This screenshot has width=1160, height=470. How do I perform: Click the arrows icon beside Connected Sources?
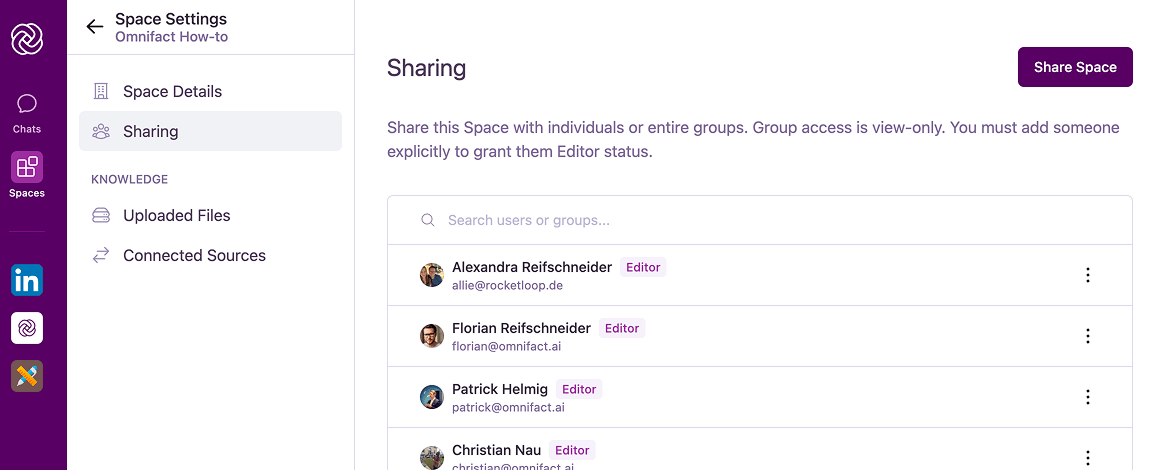pyautogui.click(x=101, y=255)
